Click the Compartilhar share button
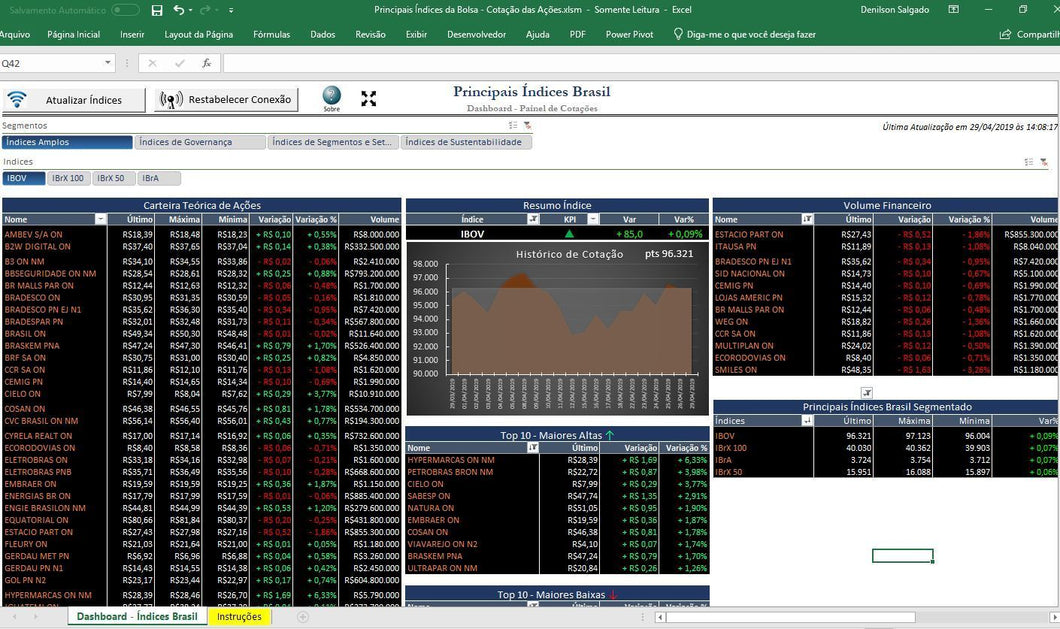Screen dimensions: 1060x629 [1029, 34]
